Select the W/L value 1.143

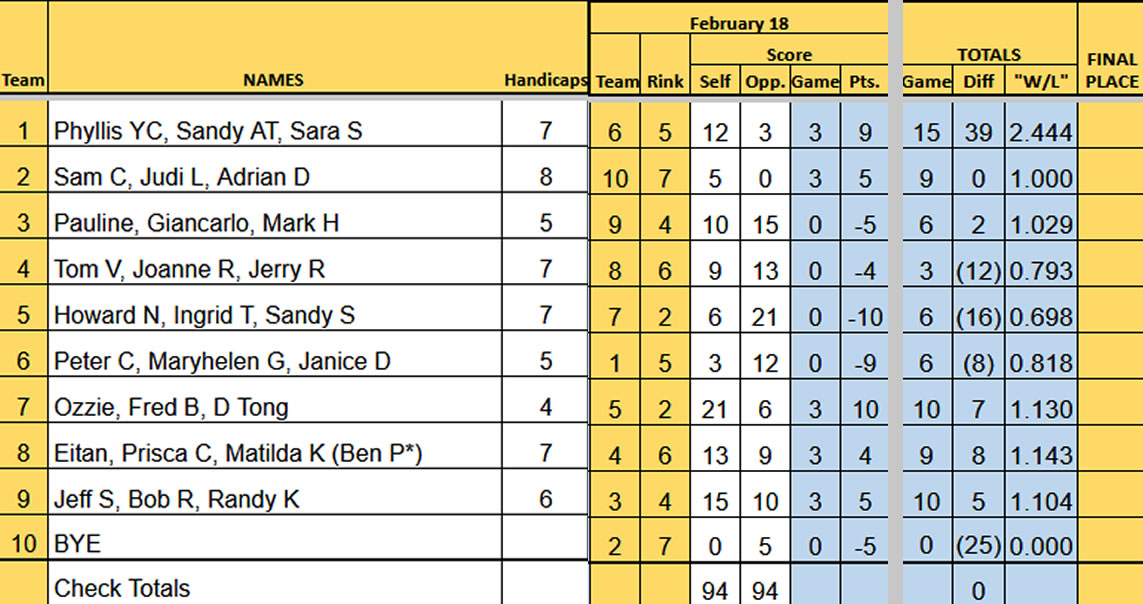point(1040,454)
